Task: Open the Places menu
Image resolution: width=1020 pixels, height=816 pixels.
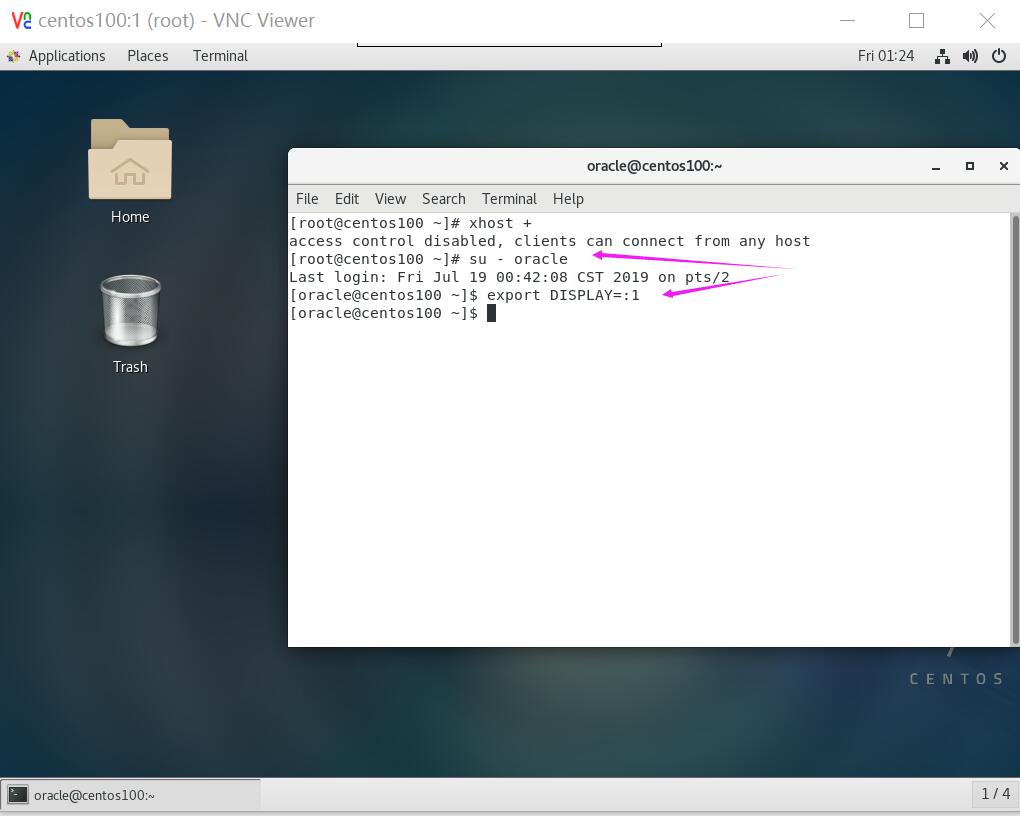Action: pyautogui.click(x=148, y=56)
